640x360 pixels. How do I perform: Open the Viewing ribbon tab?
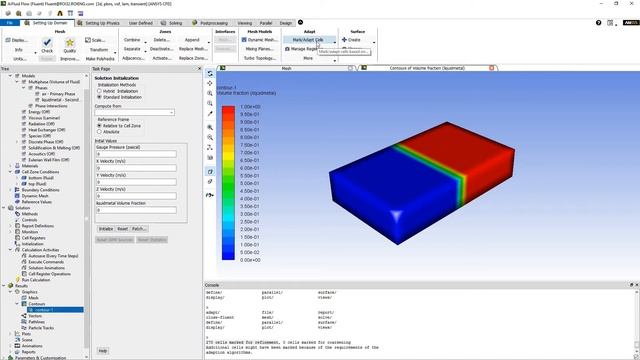244,23
